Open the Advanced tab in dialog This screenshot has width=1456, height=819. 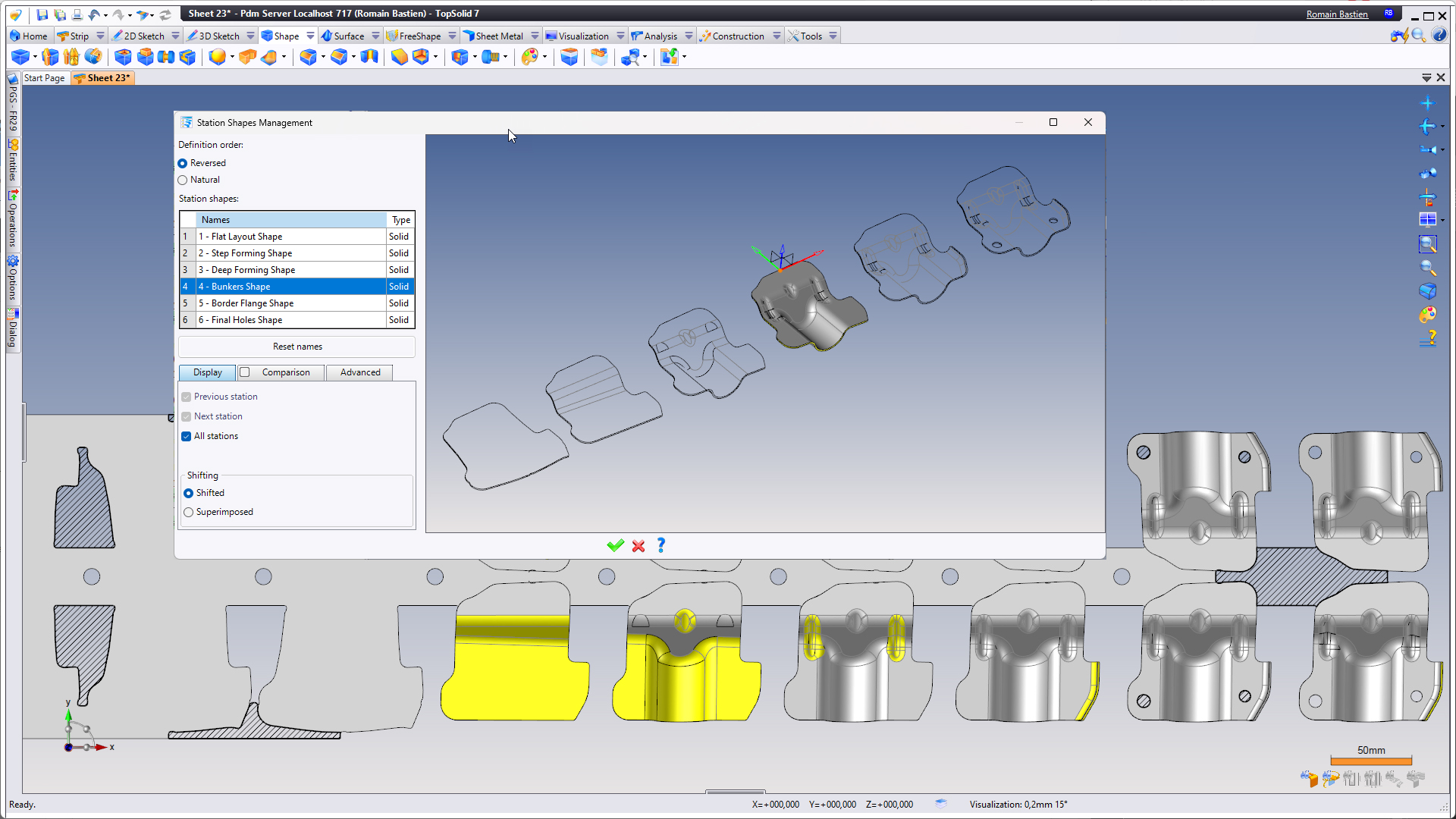[359, 372]
